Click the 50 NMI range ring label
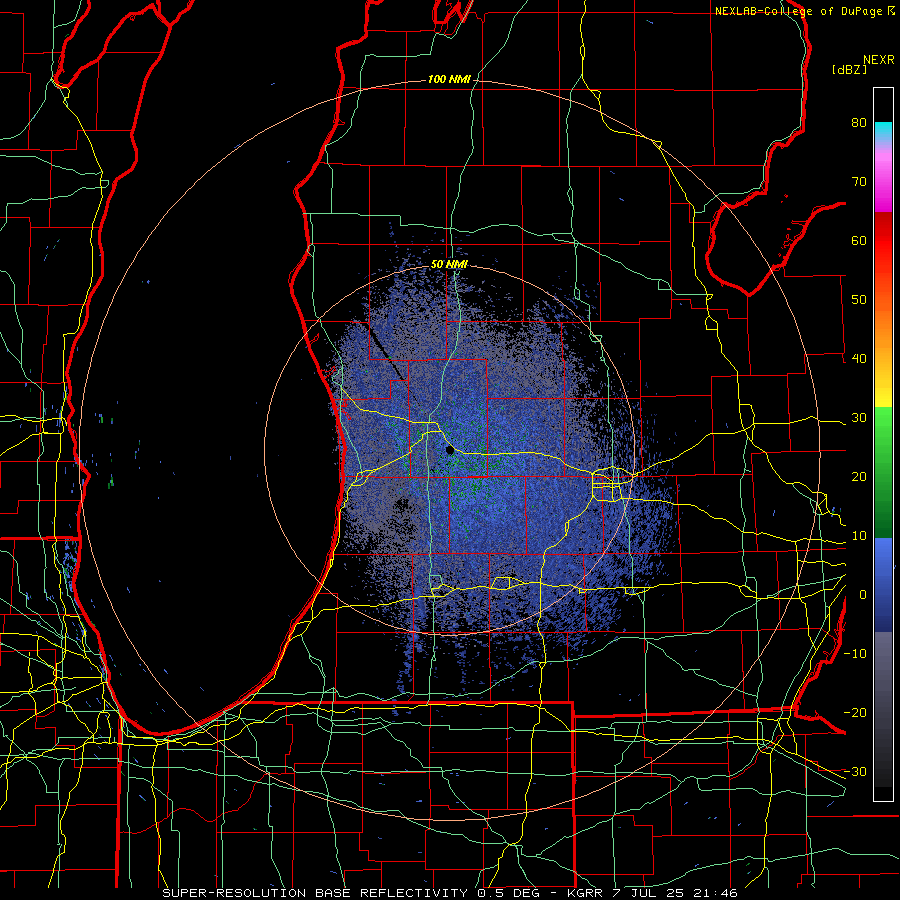This screenshot has width=900, height=900. click(449, 265)
